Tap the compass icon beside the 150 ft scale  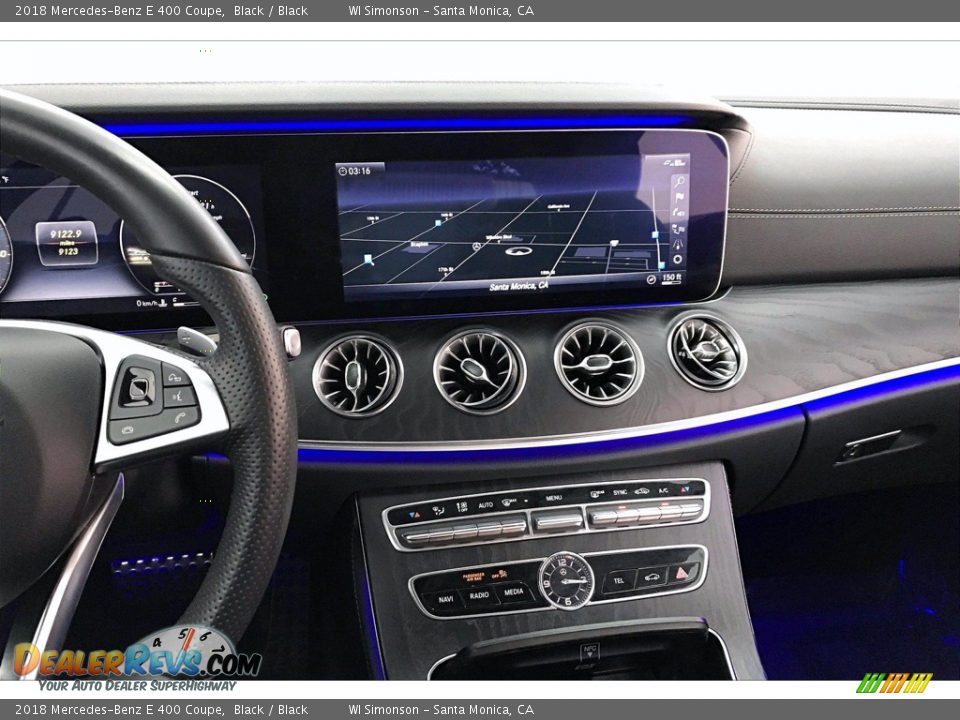coord(651,280)
